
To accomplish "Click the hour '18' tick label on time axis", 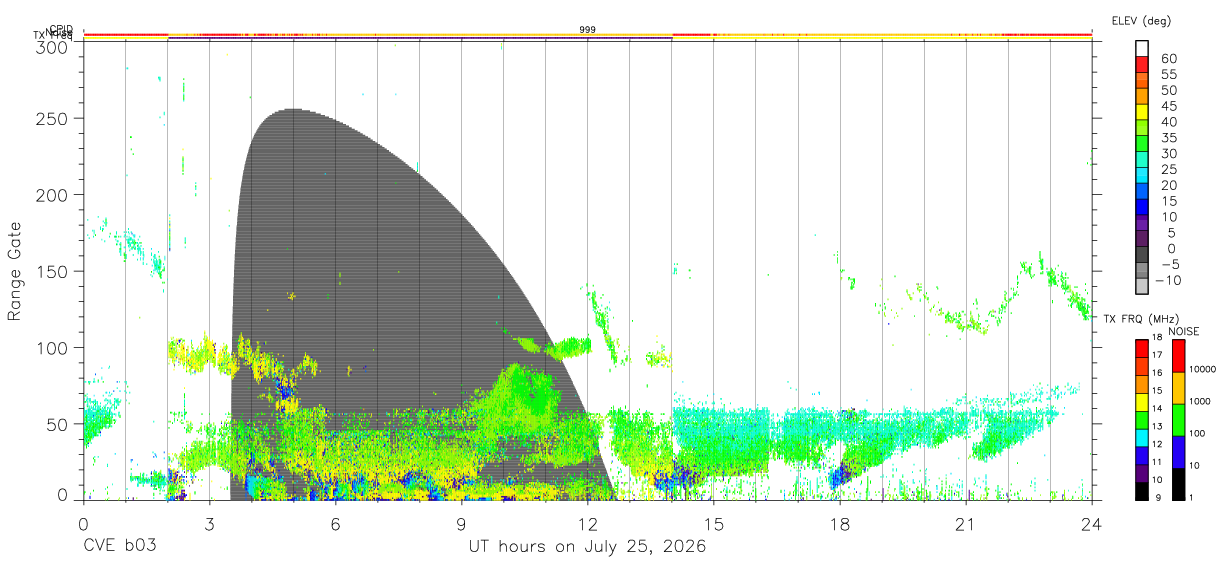I will pos(840,524).
